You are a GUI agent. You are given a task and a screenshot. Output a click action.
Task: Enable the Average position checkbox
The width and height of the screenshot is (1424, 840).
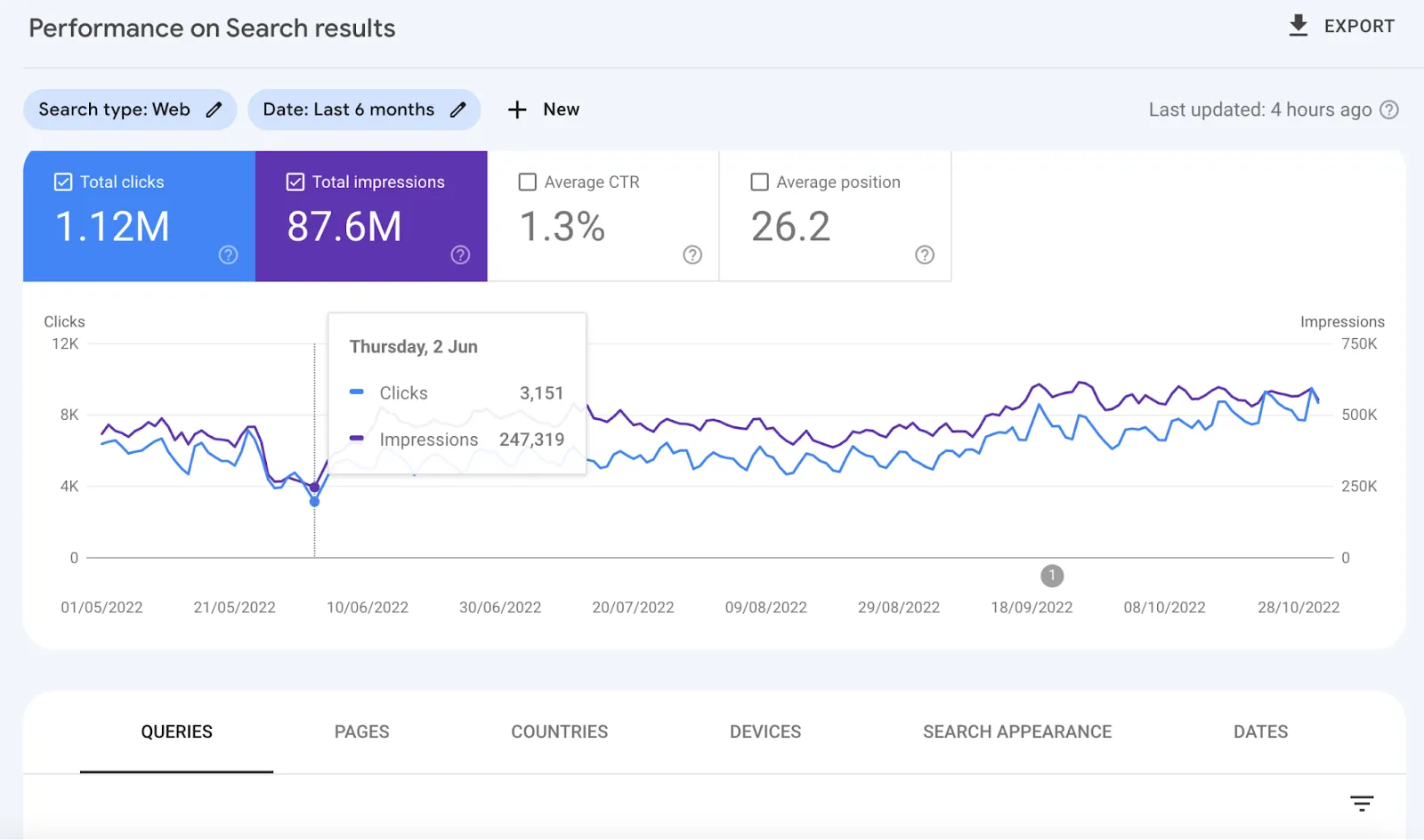pos(760,182)
